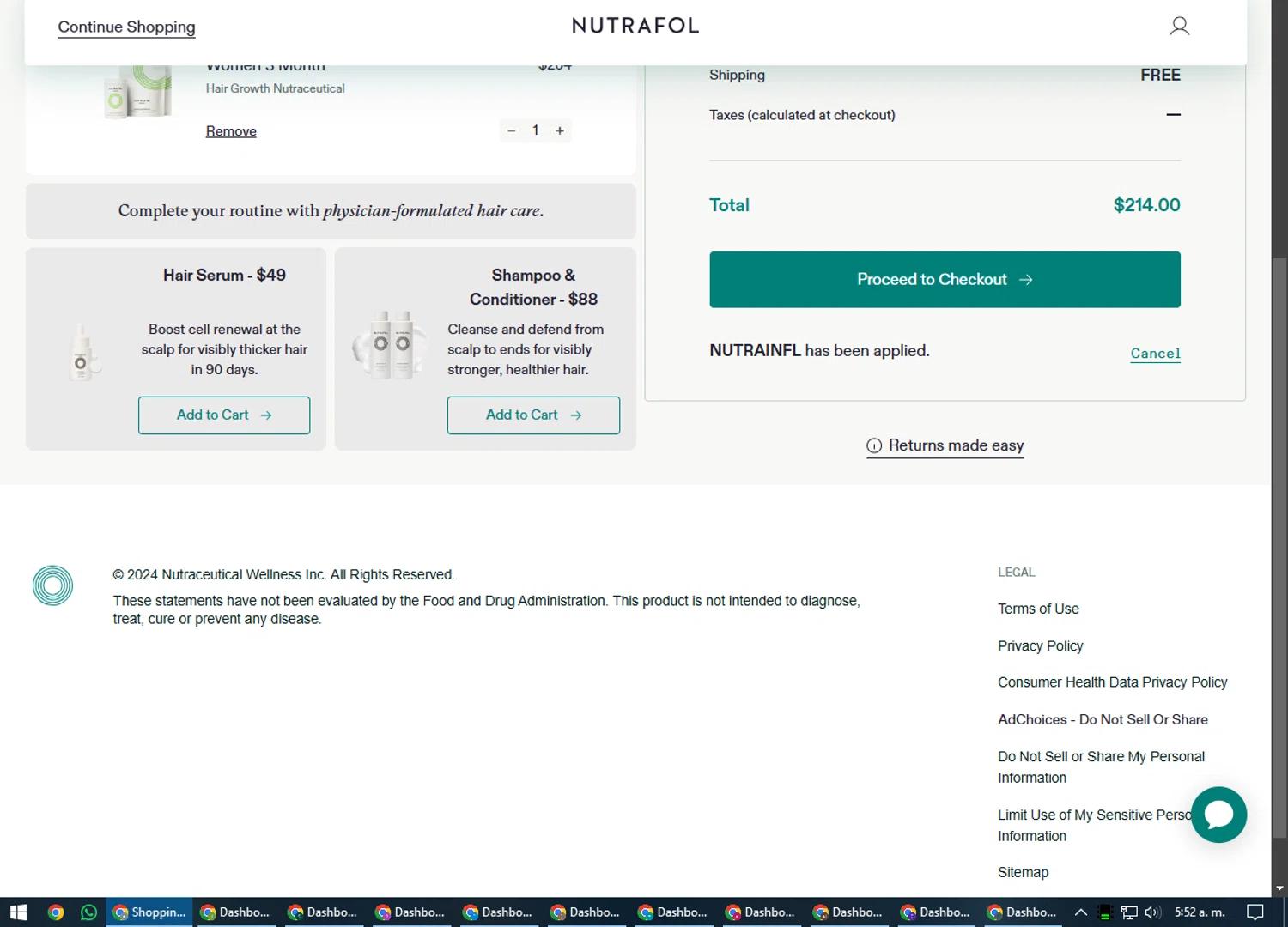Screen dimensions: 1288x927
Task: Open the account profile icon
Action: tap(1179, 26)
